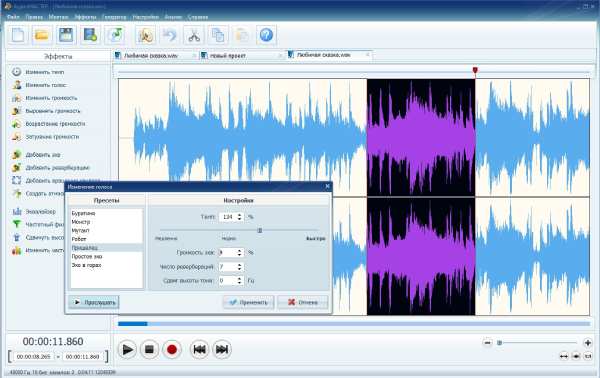Open the Настройки menu
This screenshot has width=600, height=378.
coord(145,17)
